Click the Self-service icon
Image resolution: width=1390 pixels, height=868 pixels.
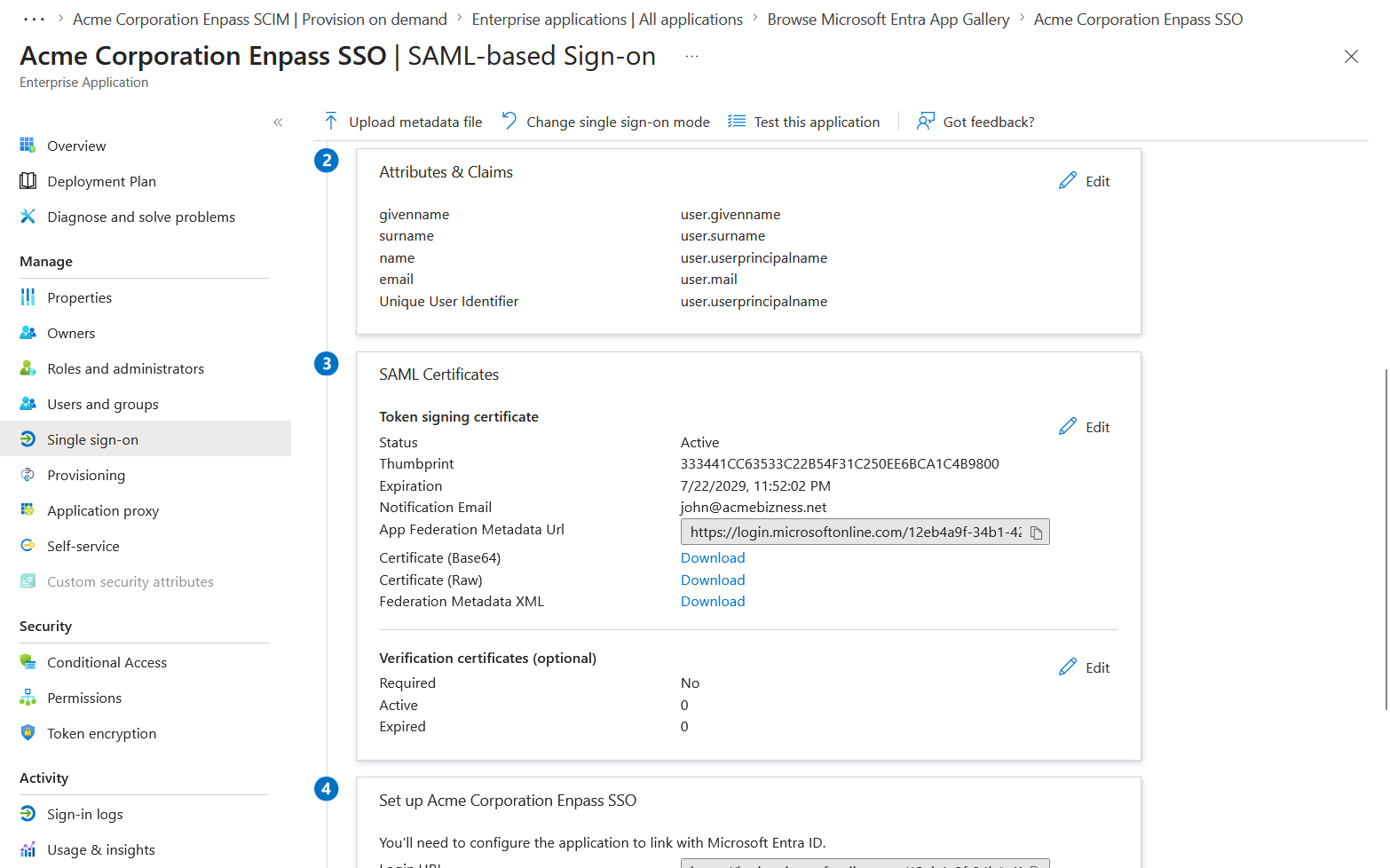(x=28, y=546)
